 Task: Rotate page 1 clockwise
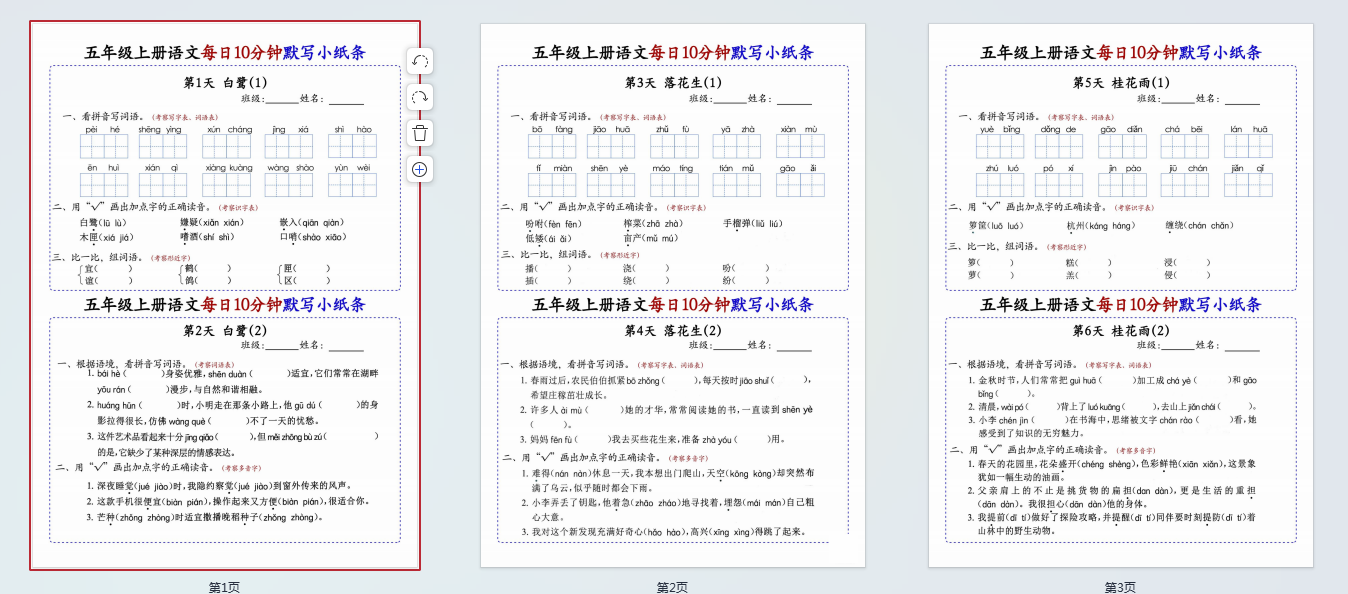click(420, 97)
